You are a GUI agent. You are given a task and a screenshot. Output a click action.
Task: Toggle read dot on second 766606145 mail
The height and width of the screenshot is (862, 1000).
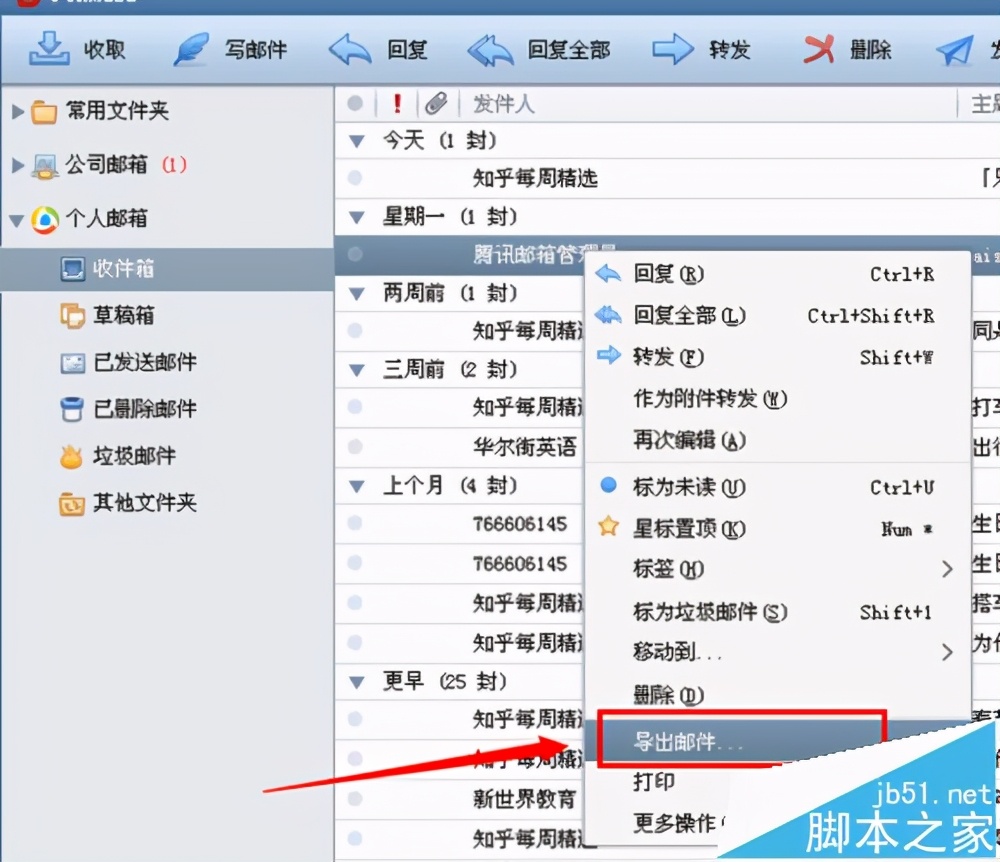click(355, 562)
